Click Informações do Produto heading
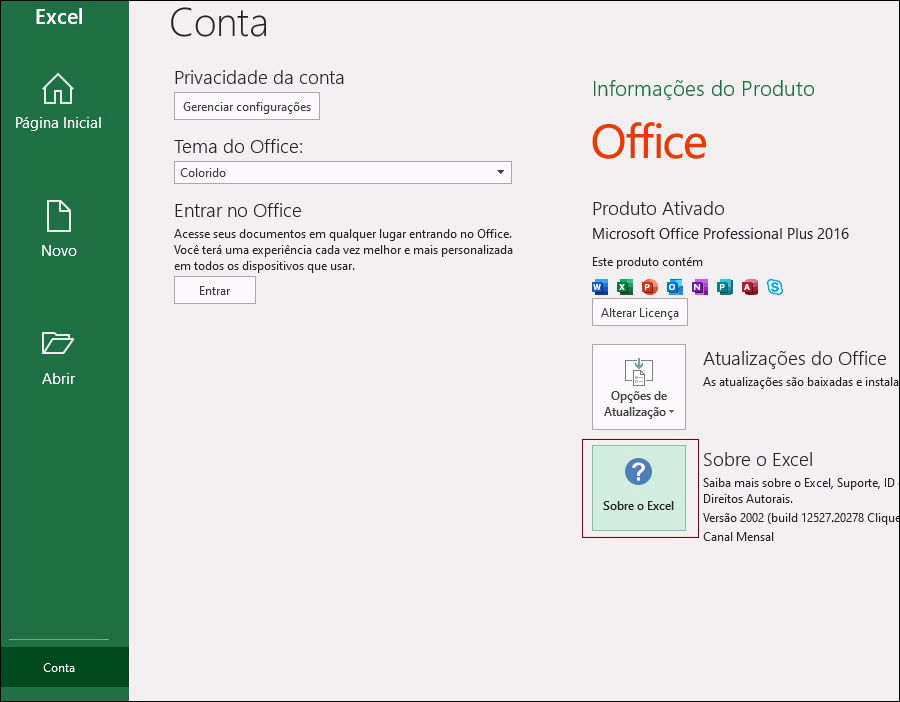 click(703, 88)
